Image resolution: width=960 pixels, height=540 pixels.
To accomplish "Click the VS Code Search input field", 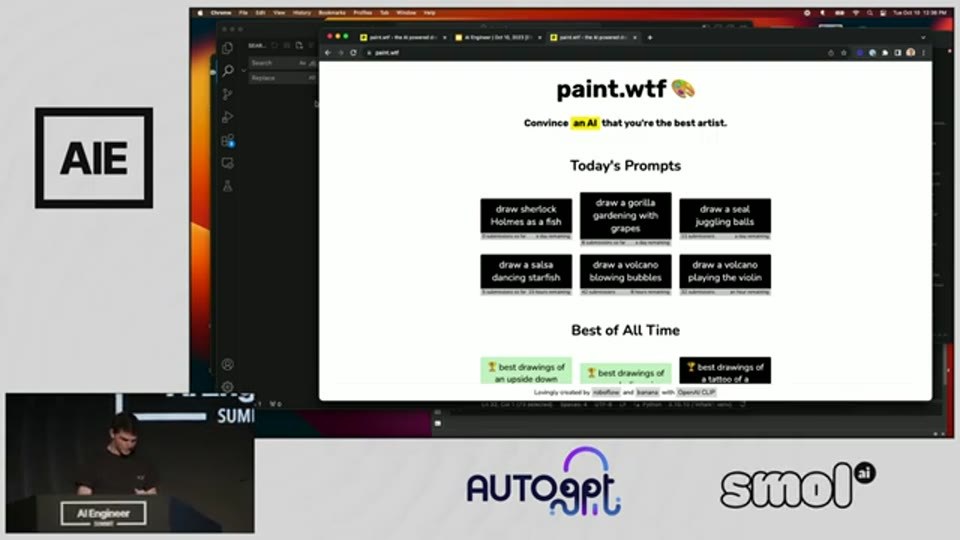I will coord(282,63).
